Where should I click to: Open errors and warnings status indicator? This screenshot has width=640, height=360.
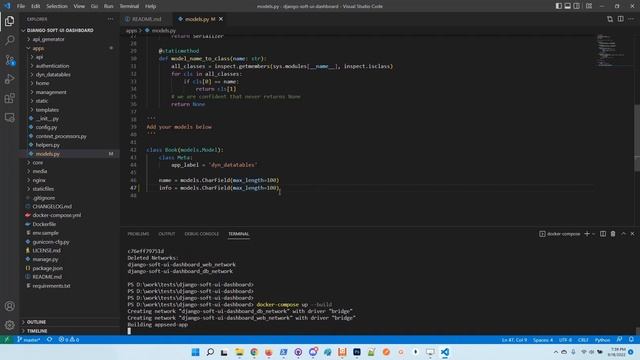(69, 340)
